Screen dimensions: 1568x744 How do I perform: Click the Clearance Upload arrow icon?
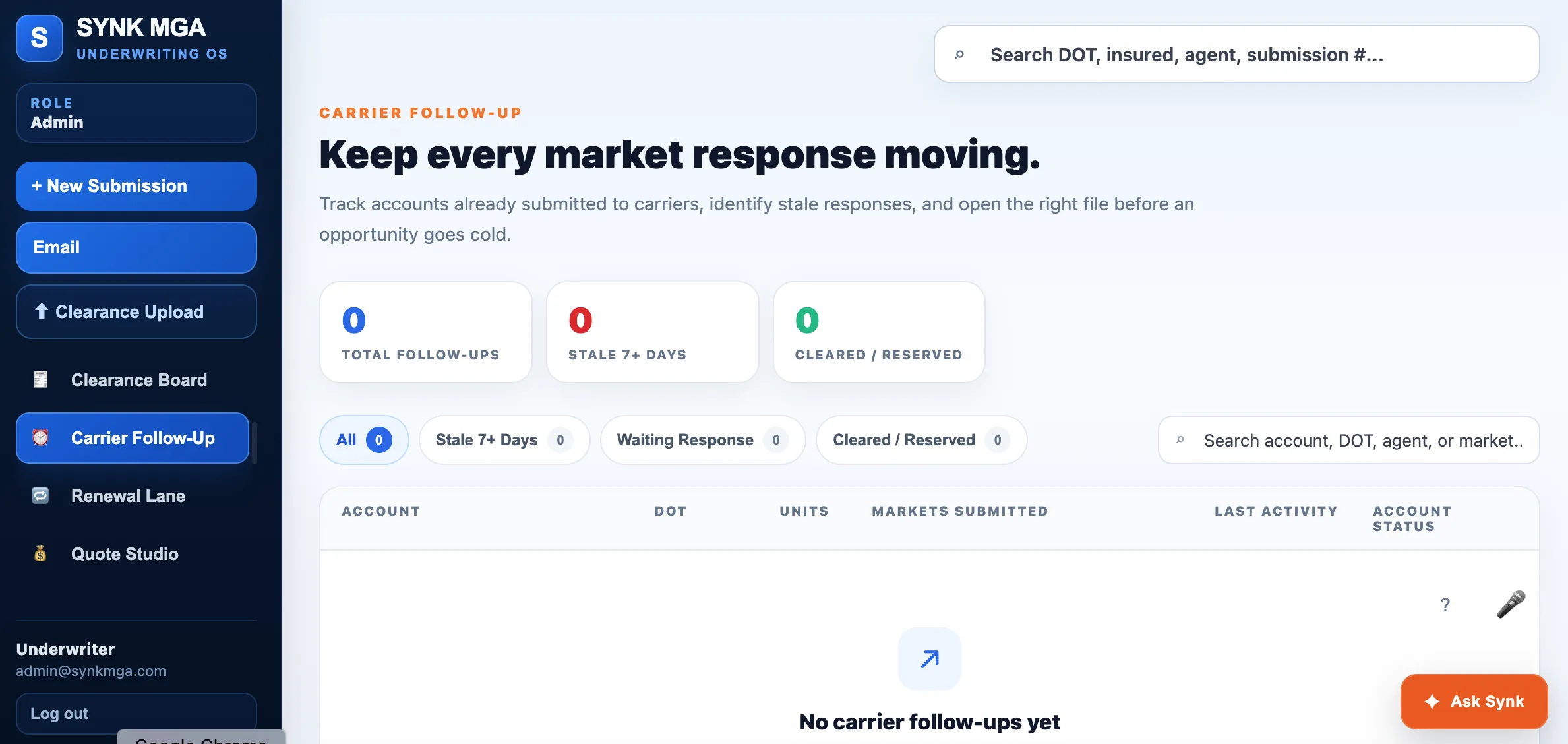pyautogui.click(x=42, y=312)
